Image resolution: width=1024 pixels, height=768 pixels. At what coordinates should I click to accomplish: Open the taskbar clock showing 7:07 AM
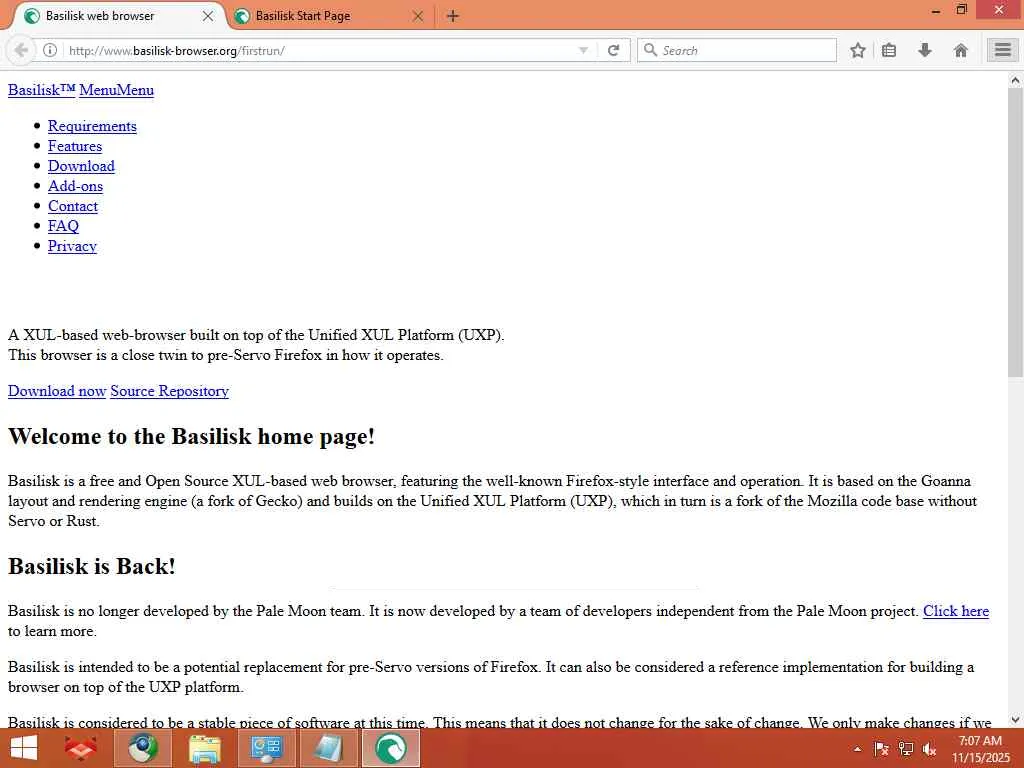[980, 749]
